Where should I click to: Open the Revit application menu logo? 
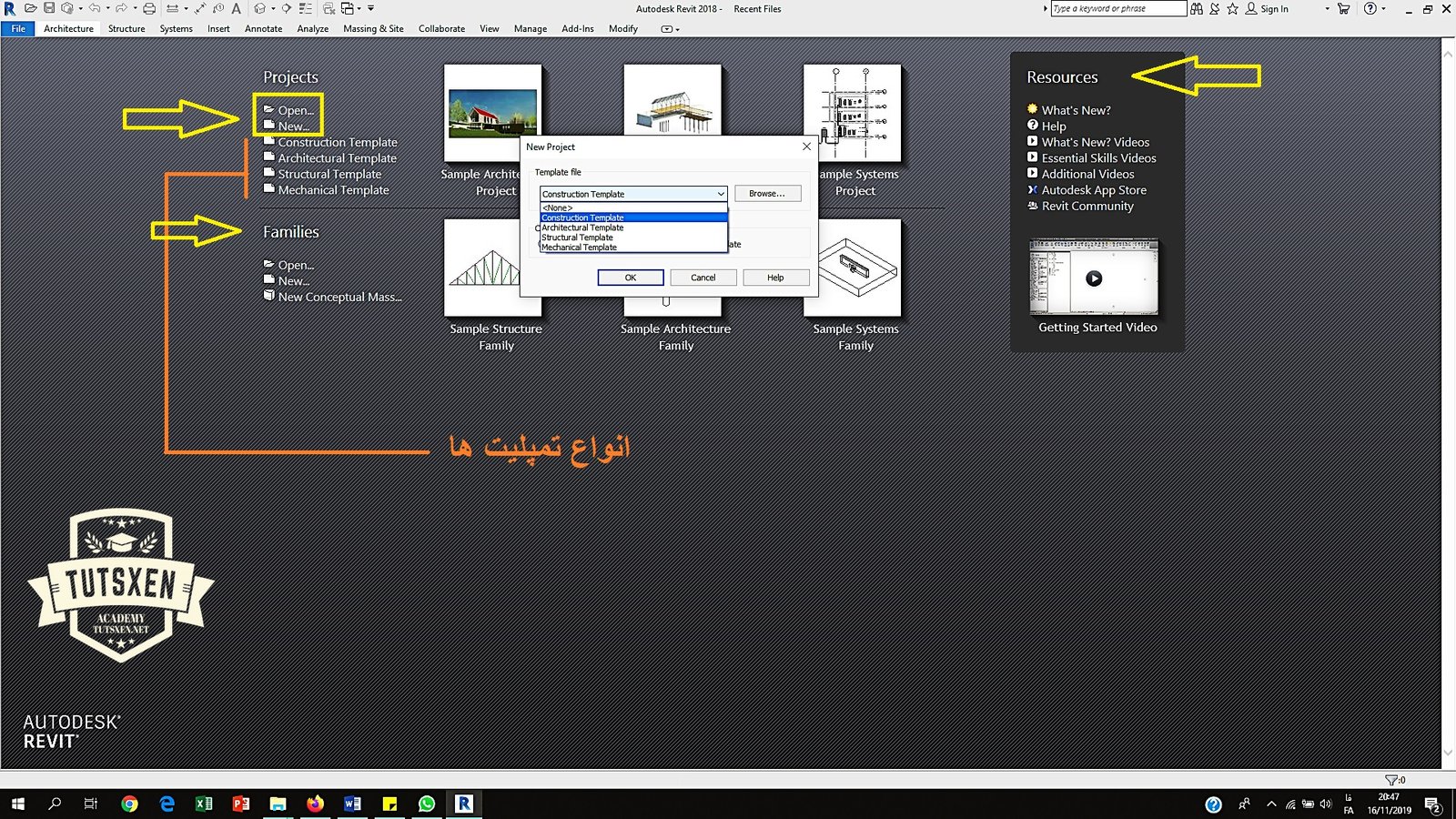point(10,8)
